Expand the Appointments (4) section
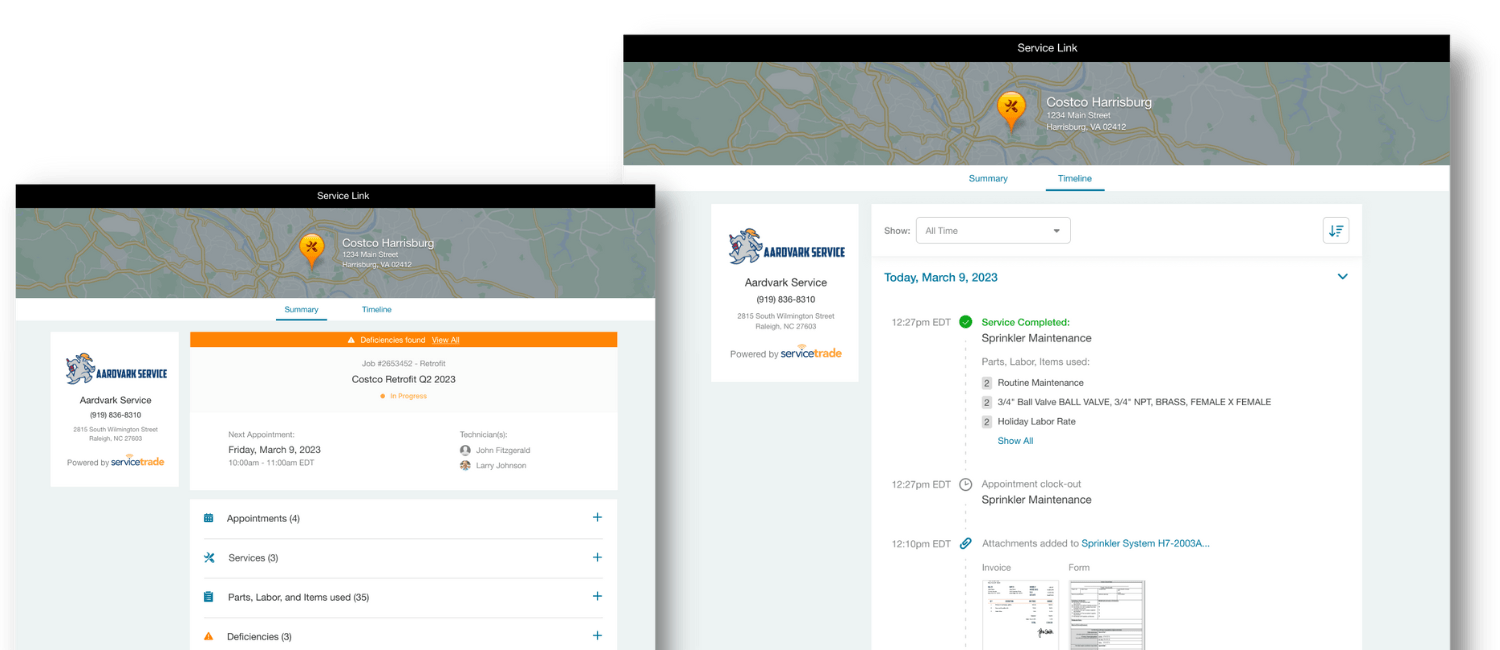The image size is (1500, 650). click(x=597, y=518)
